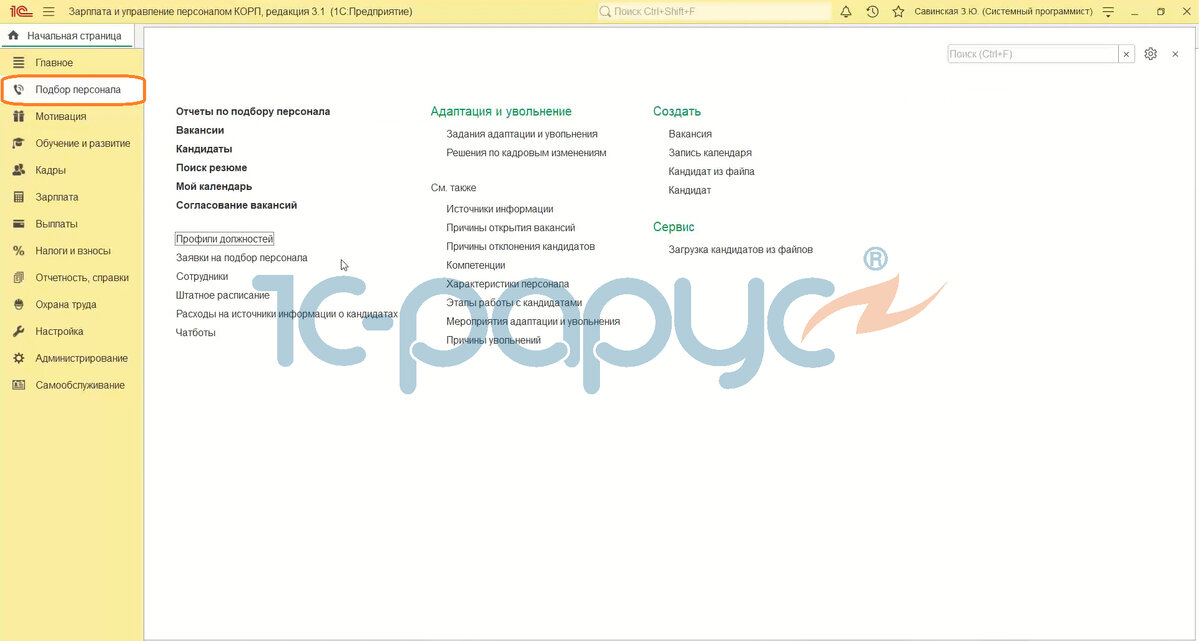Open history clock icon
This screenshot has width=1200, height=641.
coord(872,11)
